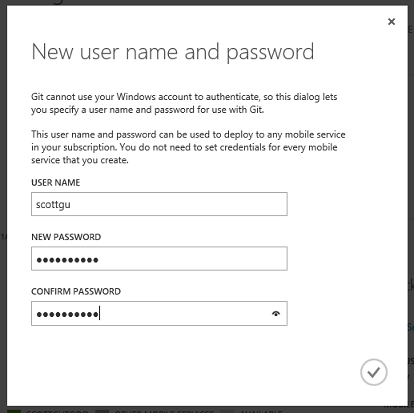The height and width of the screenshot is (413, 414).
Task: Select the CONFIRM PASSWORD input box
Action: point(159,314)
